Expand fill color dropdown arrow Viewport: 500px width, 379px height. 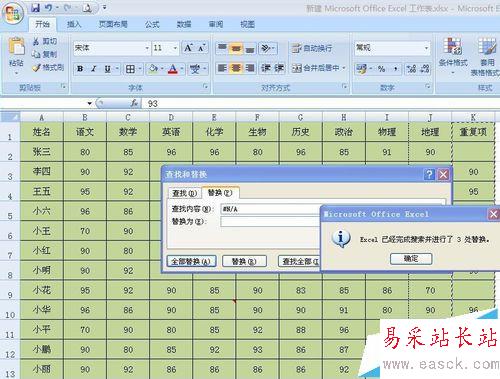pos(162,69)
